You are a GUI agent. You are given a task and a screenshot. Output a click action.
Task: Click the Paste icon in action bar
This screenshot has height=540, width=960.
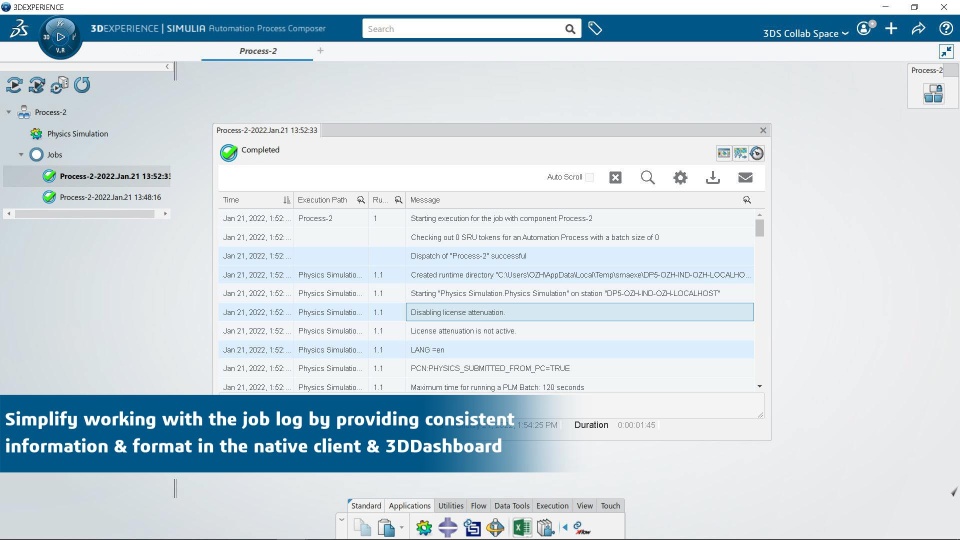pos(386,527)
